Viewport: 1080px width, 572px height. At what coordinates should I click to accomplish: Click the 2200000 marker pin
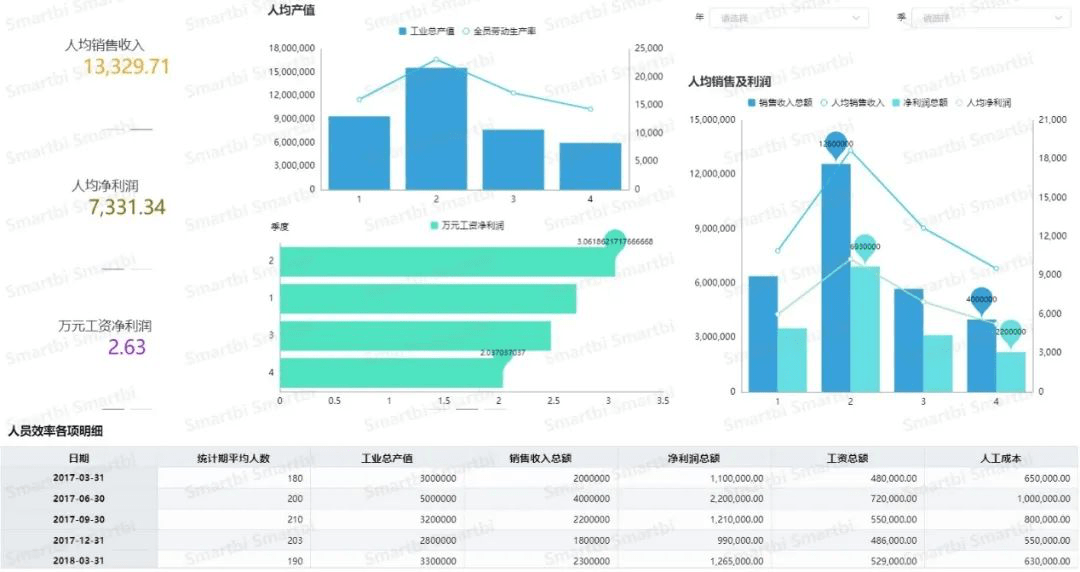[x=1010, y=331]
